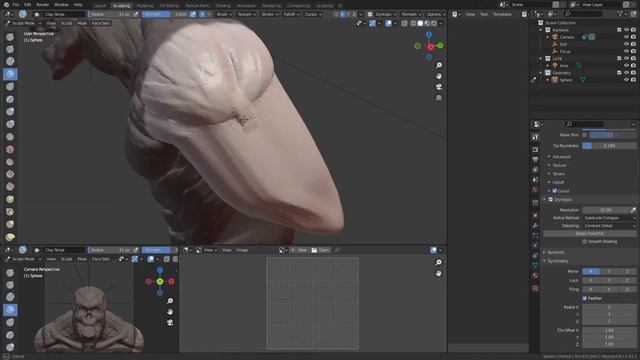The image size is (640, 360).
Task: Open the Tool properties tab icon
Action: (535, 138)
